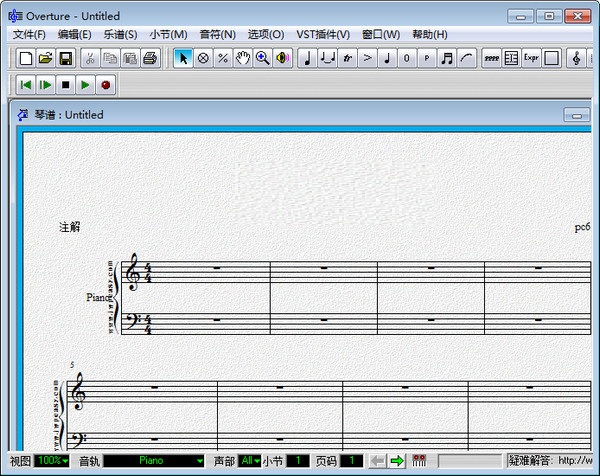Click the Copy icon in toolbar
This screenshot has height=476, width=600.
(x=110, y=59)
